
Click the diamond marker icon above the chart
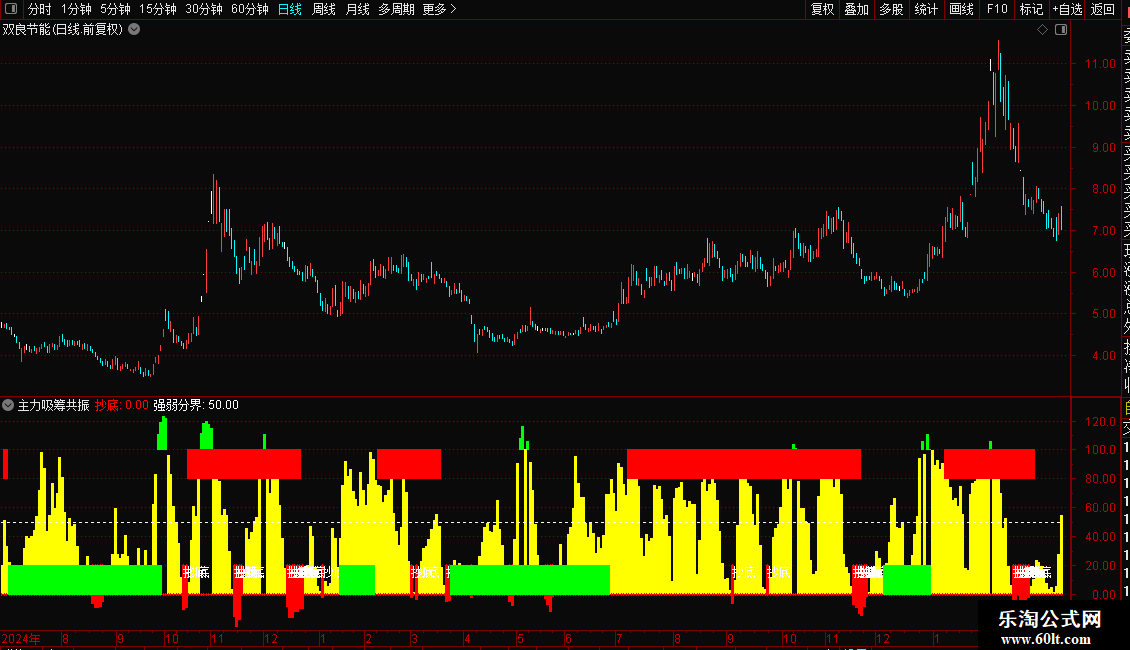[1042, 30]
